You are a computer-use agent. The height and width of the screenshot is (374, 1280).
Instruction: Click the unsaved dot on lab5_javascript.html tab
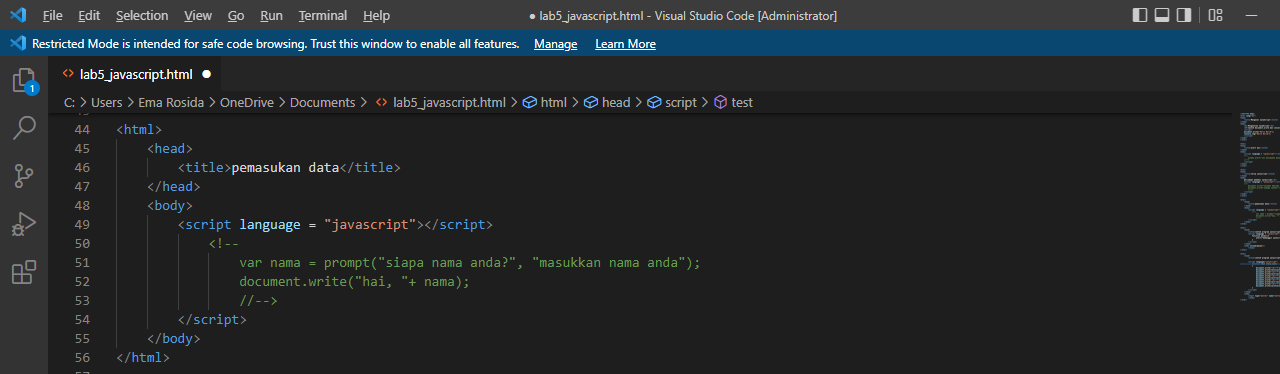pyautogui.click(x=207, y=74)
